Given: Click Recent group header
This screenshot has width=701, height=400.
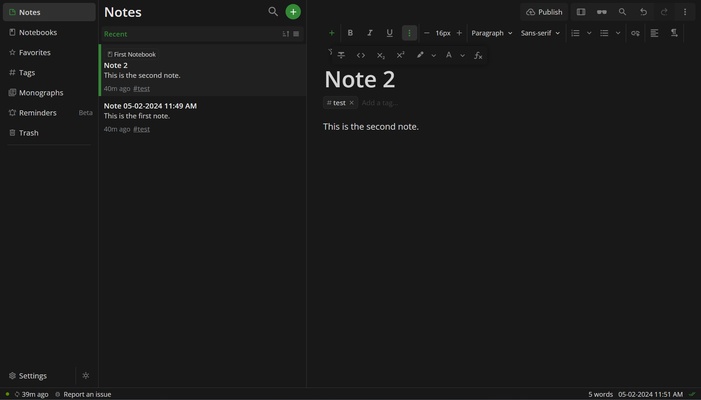Looking at the screenshot, I should pyautogui.click(x=202, y=34).
